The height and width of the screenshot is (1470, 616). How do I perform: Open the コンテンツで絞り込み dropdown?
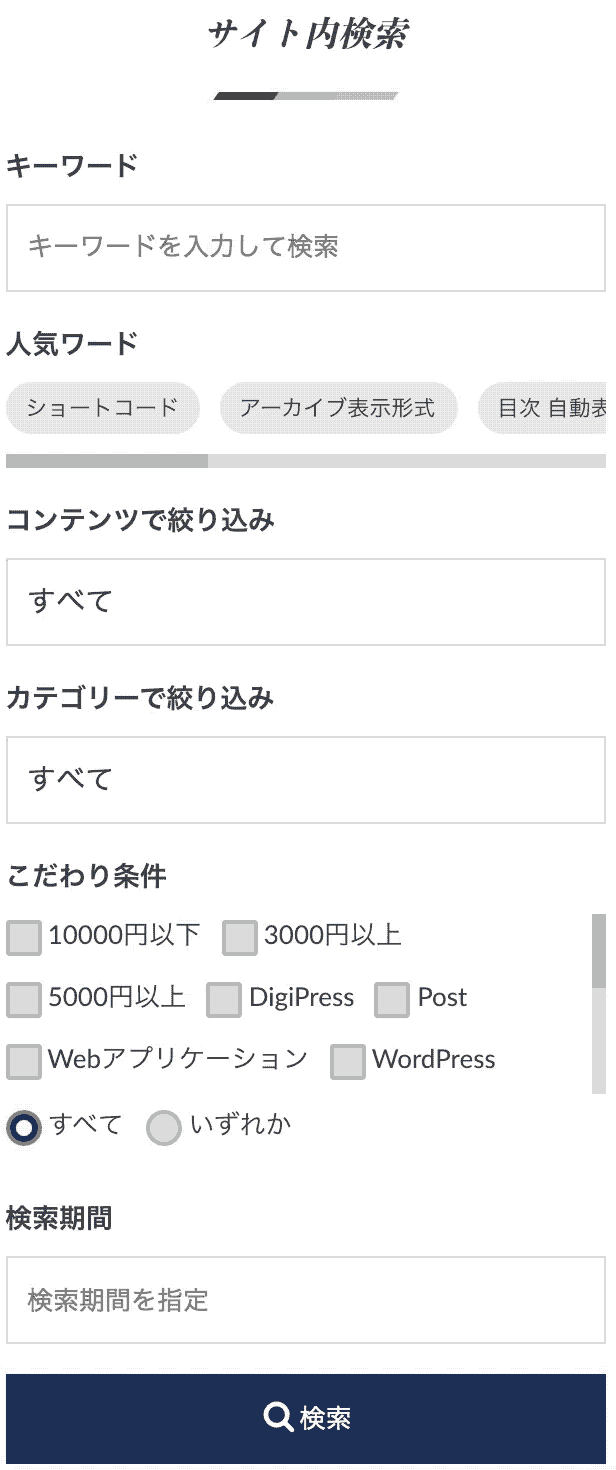pyautogui.click(x=306, y=602)
